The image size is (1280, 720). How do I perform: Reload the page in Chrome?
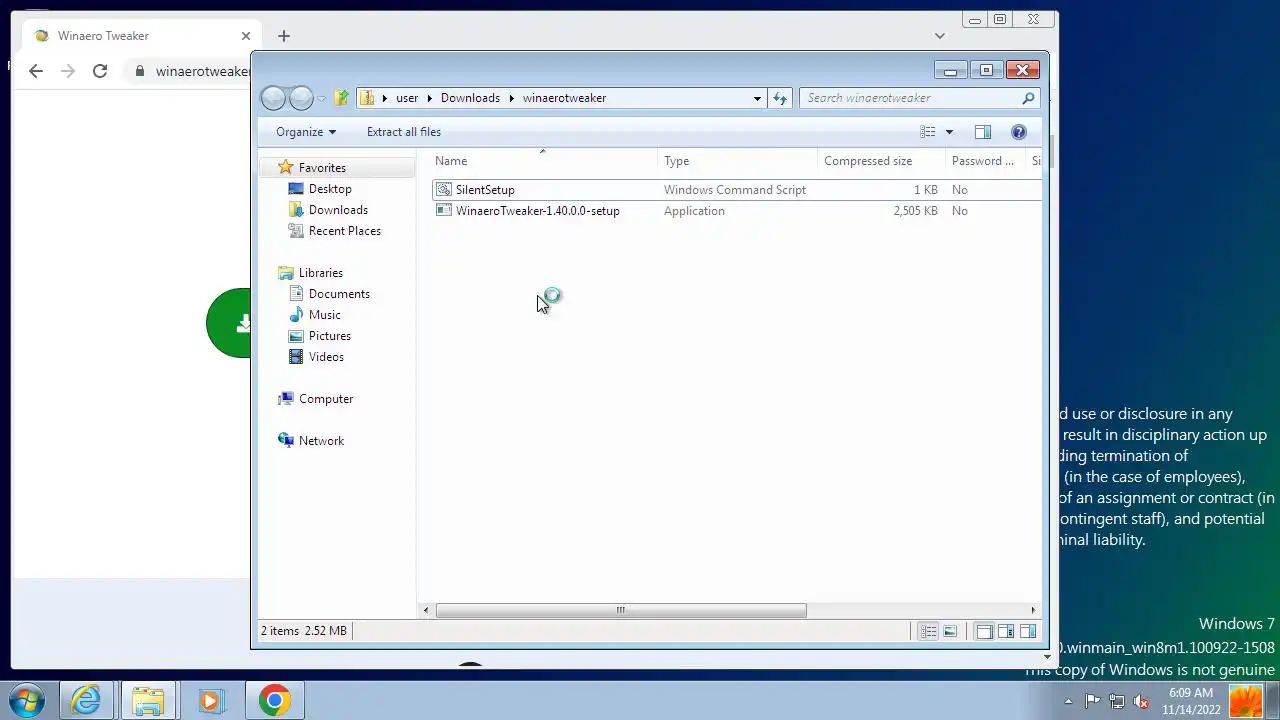click(100, 71)
